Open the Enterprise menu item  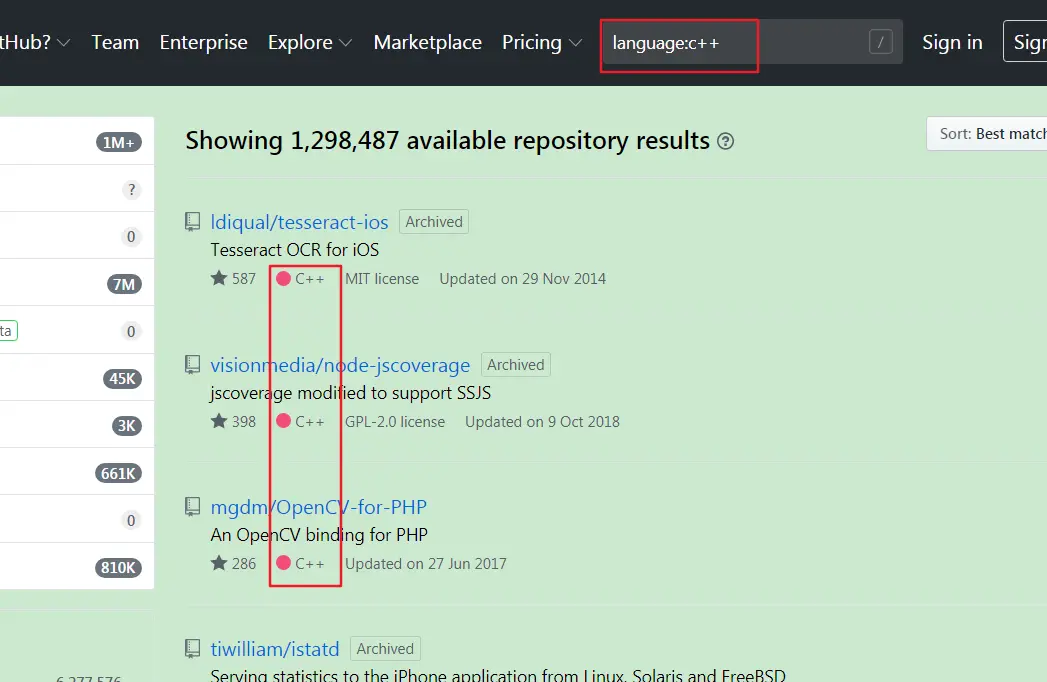click(x=204, y=42)
